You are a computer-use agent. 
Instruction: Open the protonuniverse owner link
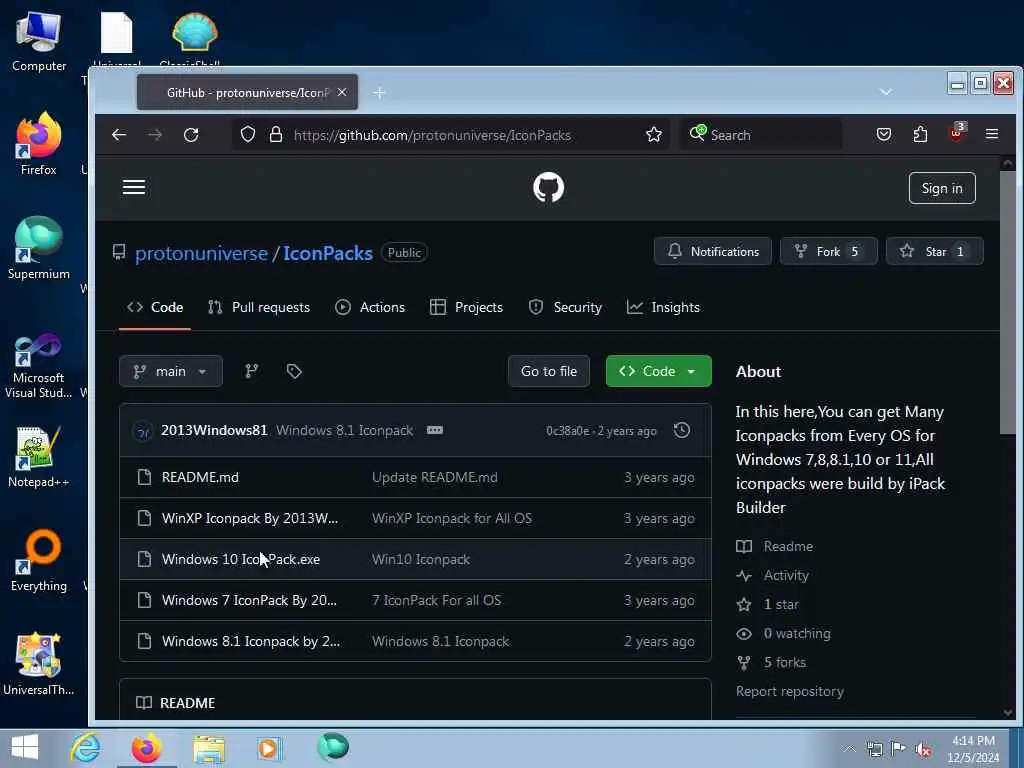tap(201, 253)
